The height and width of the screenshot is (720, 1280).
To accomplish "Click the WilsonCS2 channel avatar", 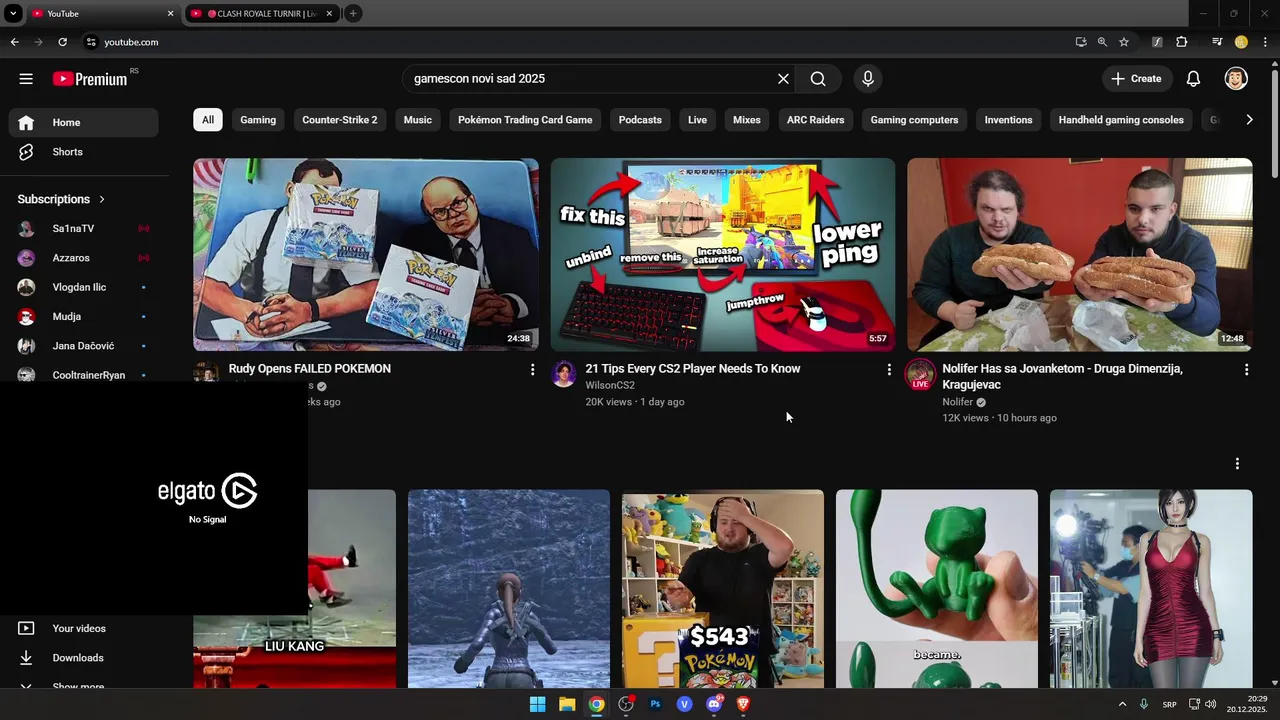I will click(x=564, y=374).
